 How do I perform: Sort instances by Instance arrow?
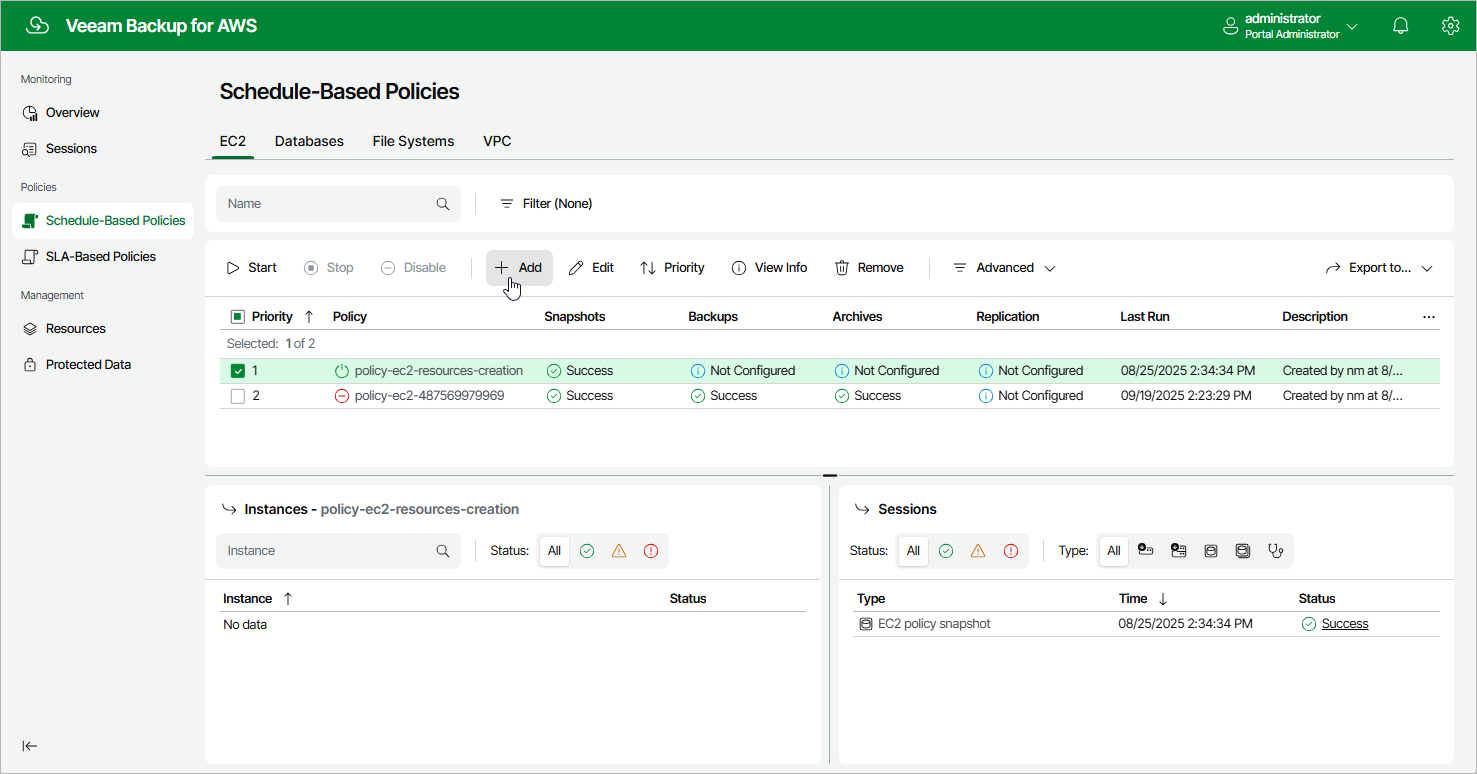[288, 599]
